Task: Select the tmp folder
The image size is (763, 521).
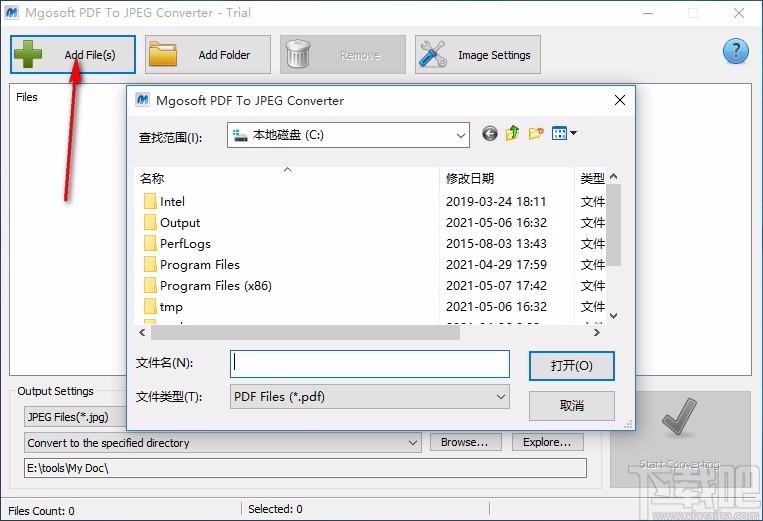Action: [171, 307]
